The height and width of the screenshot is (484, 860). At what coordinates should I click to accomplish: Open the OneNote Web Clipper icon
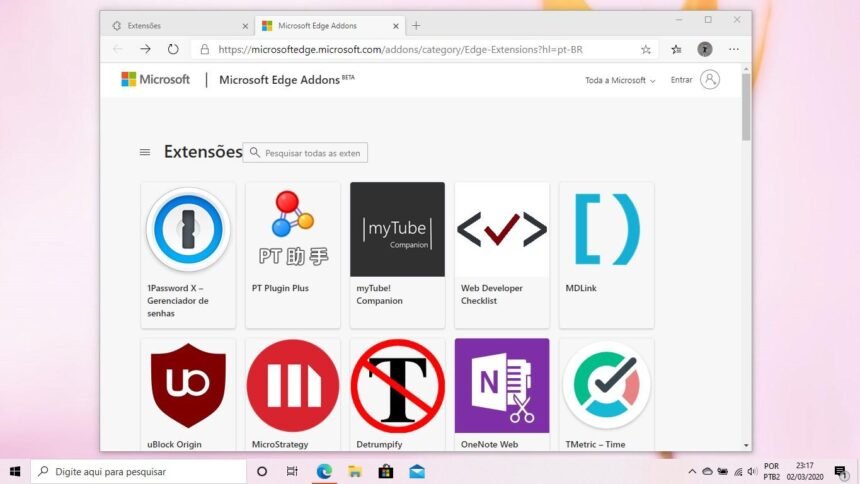point(502,386)
